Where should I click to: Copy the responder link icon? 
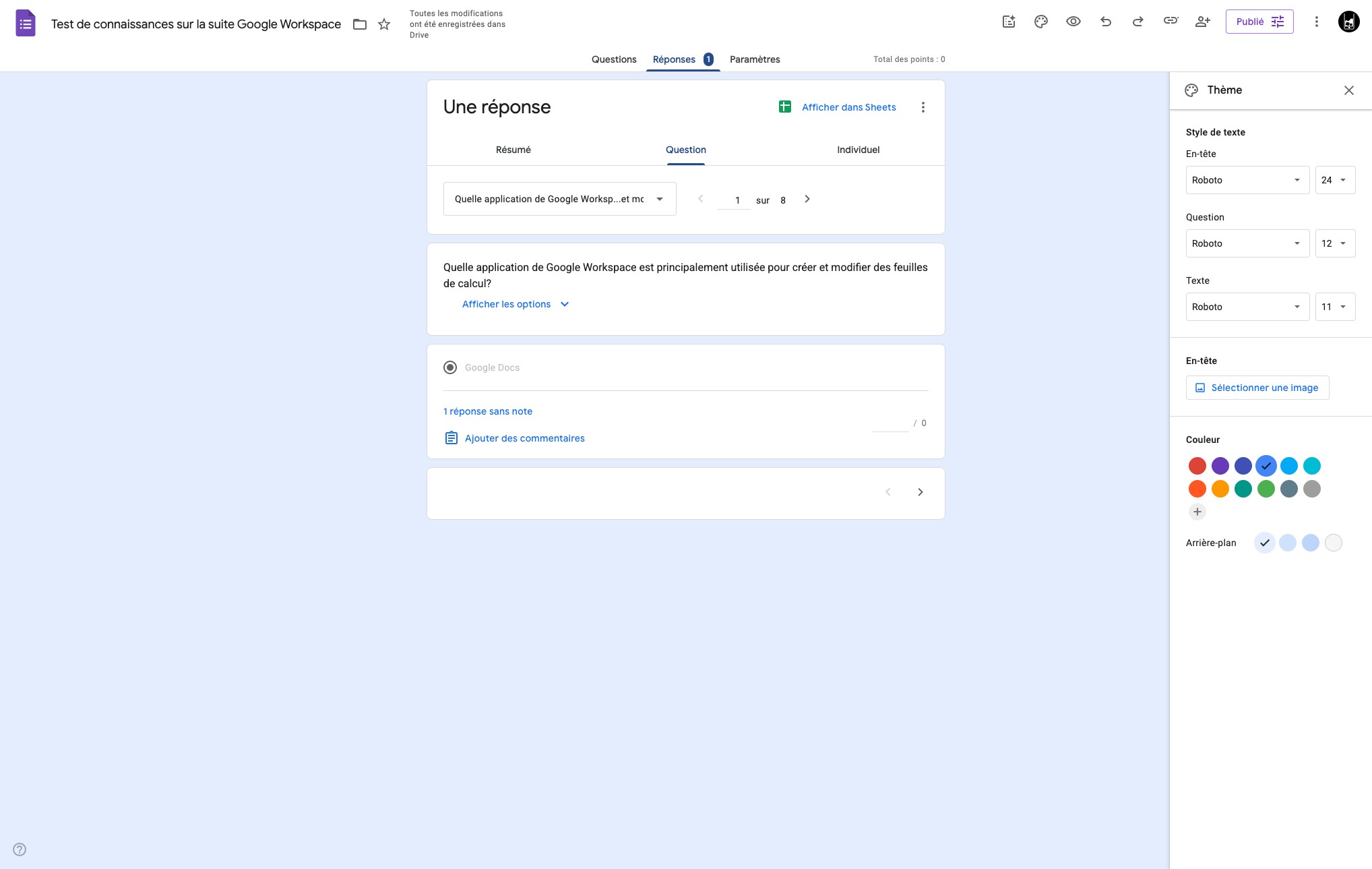point(1171,21)
